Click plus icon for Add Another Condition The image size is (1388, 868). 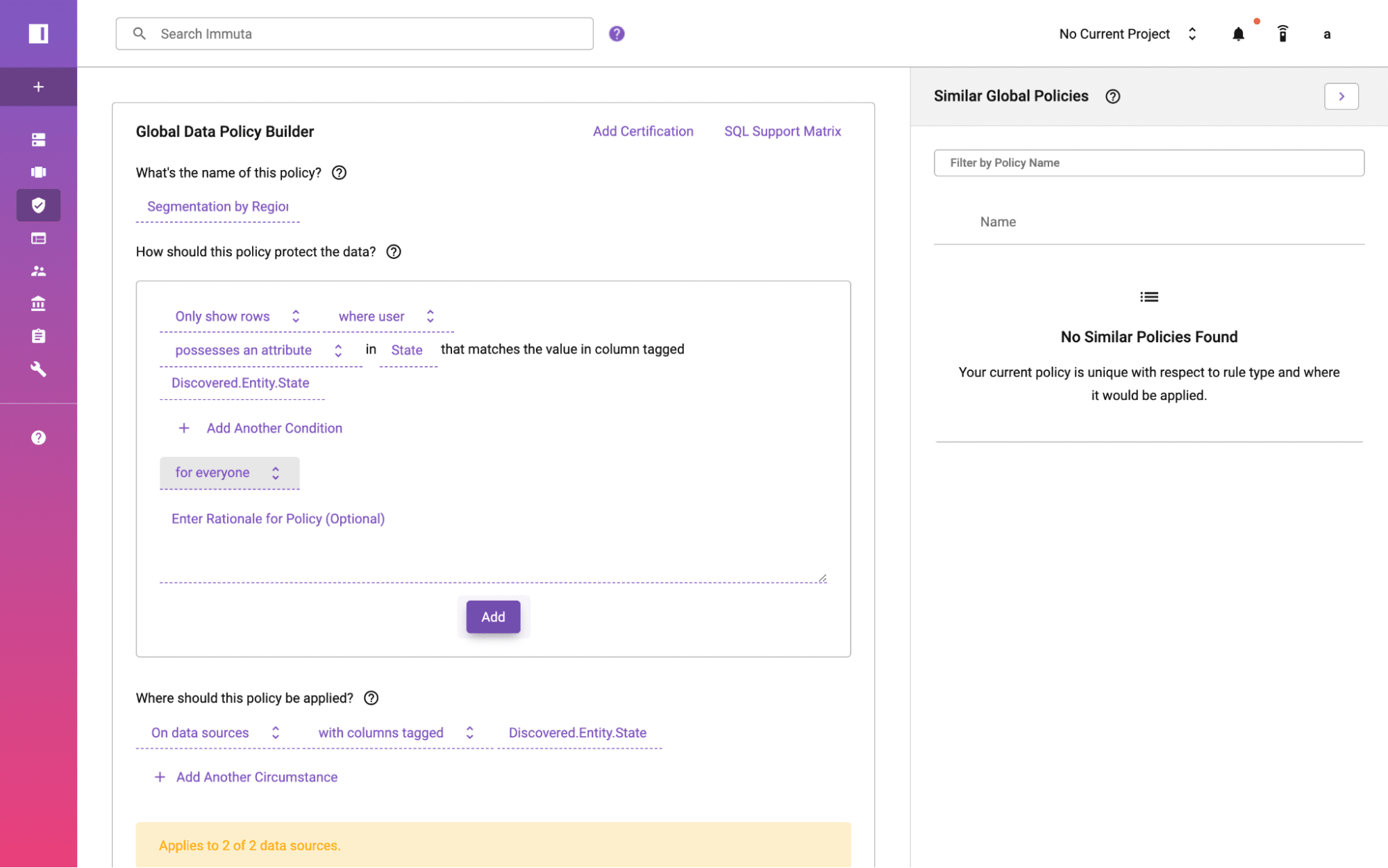pos(184,428)
